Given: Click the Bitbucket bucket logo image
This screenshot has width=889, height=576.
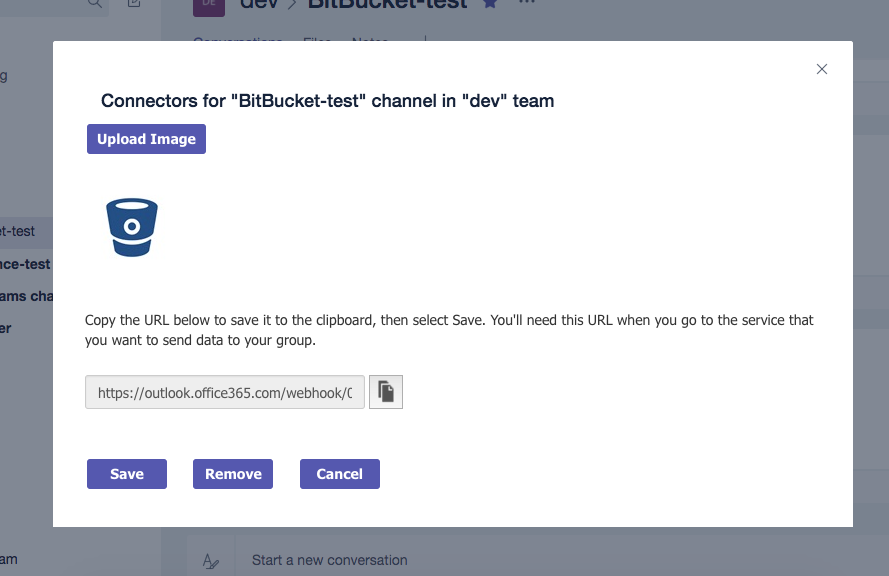Looking at the screenshot, I should tap(132, 227).
